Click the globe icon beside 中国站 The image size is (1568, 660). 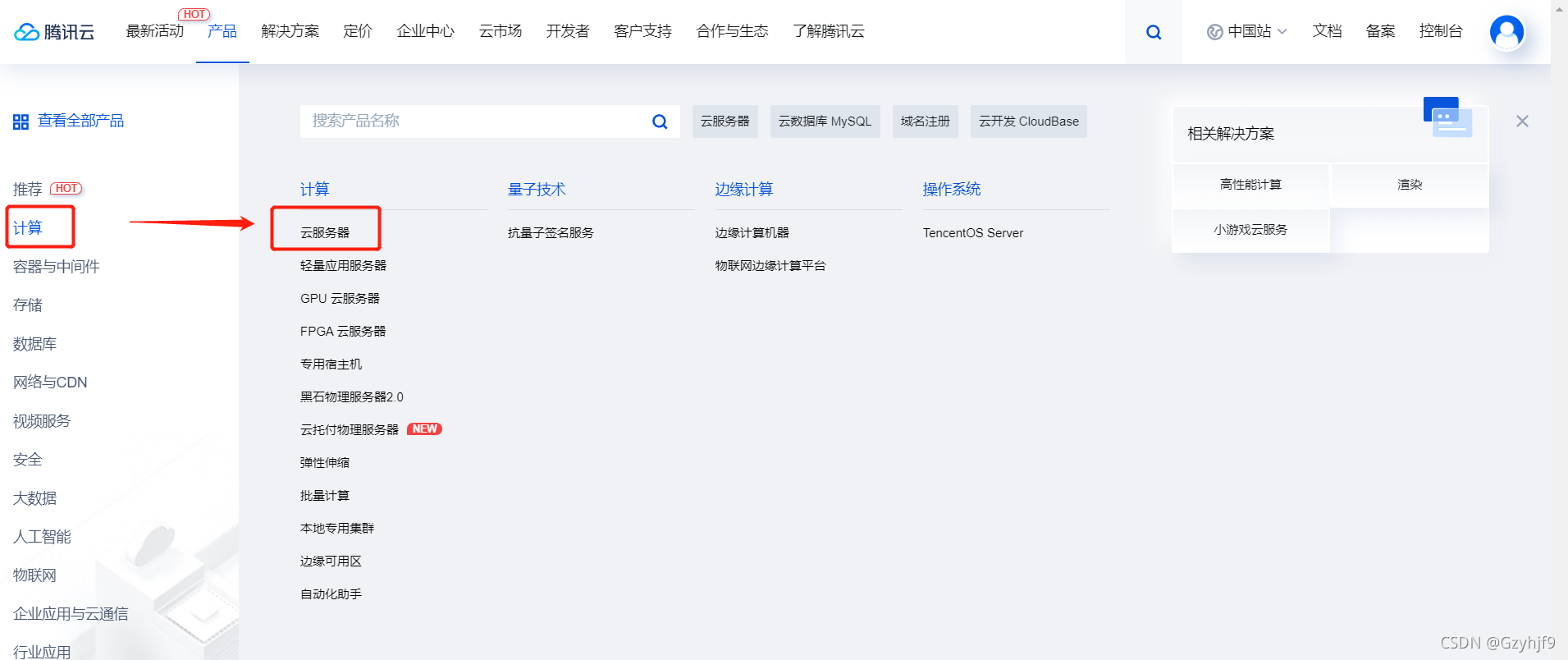point(1214,32)
